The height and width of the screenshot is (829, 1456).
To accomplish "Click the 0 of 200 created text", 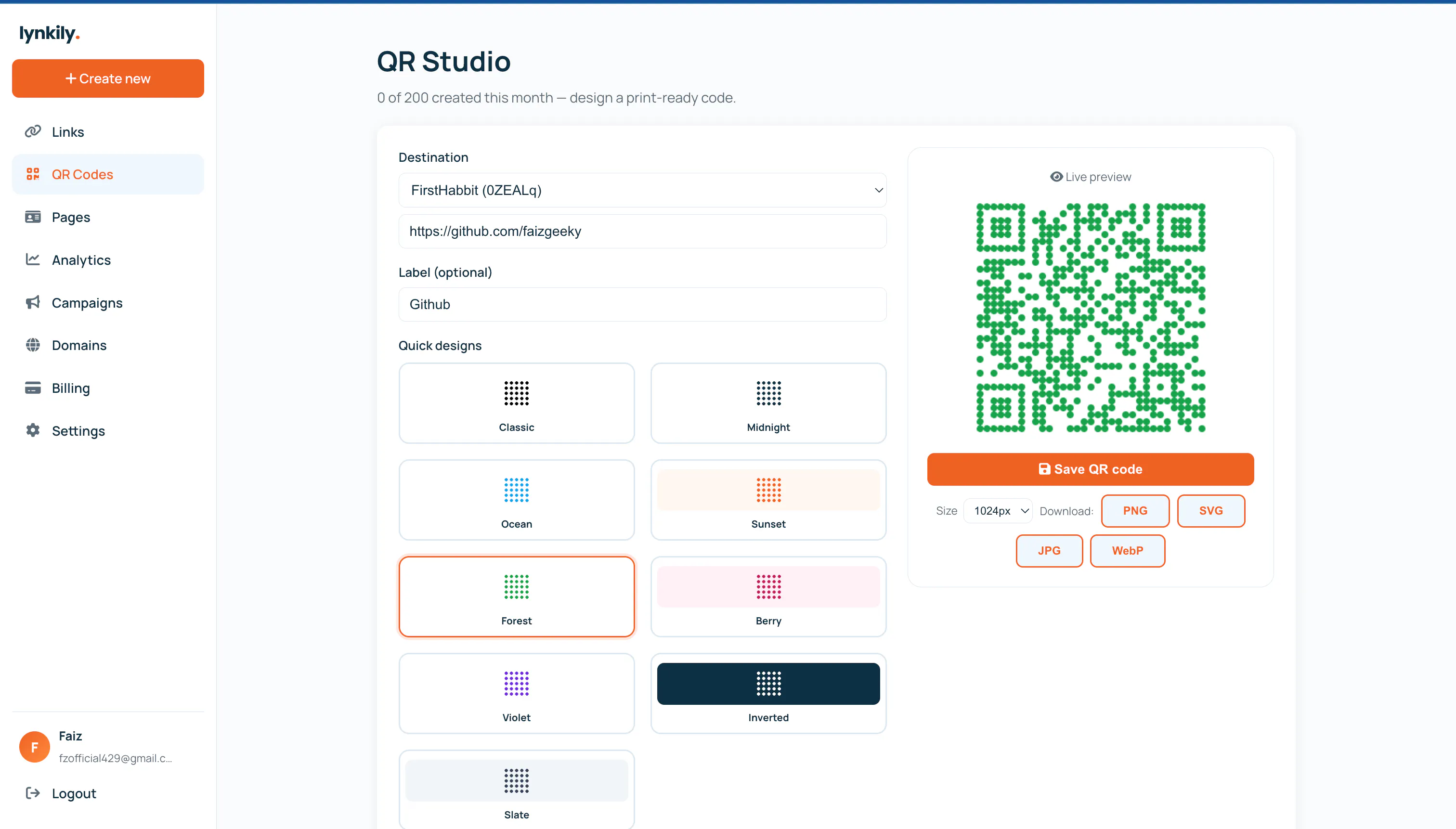I will click(556, 98).
